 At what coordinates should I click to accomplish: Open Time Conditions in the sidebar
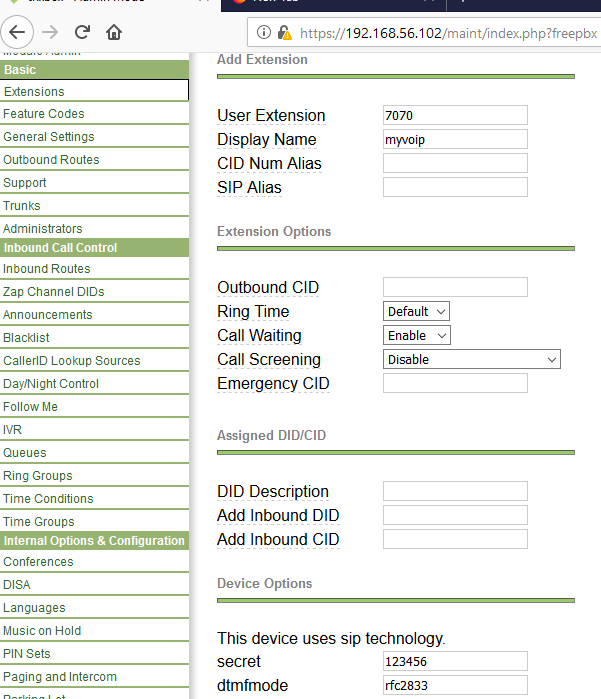48,499
